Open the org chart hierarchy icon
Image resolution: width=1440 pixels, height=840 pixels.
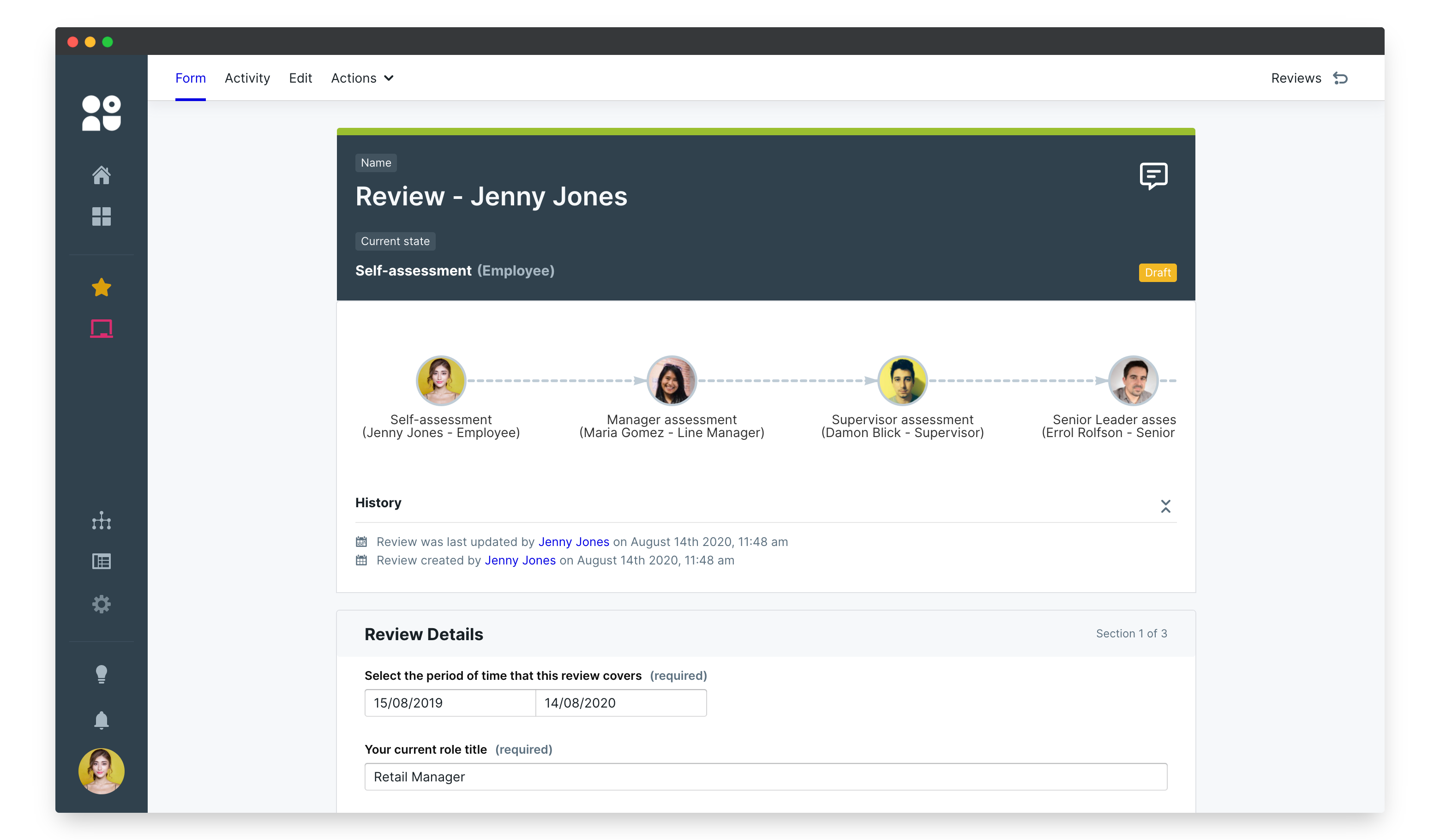pos(101,521)
